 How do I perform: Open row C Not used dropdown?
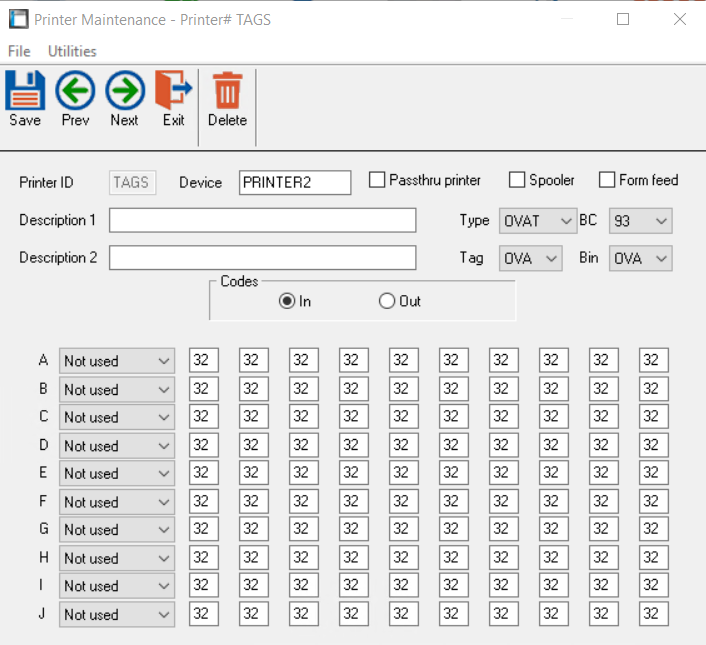pyautogui.click(x=117, y=417)
